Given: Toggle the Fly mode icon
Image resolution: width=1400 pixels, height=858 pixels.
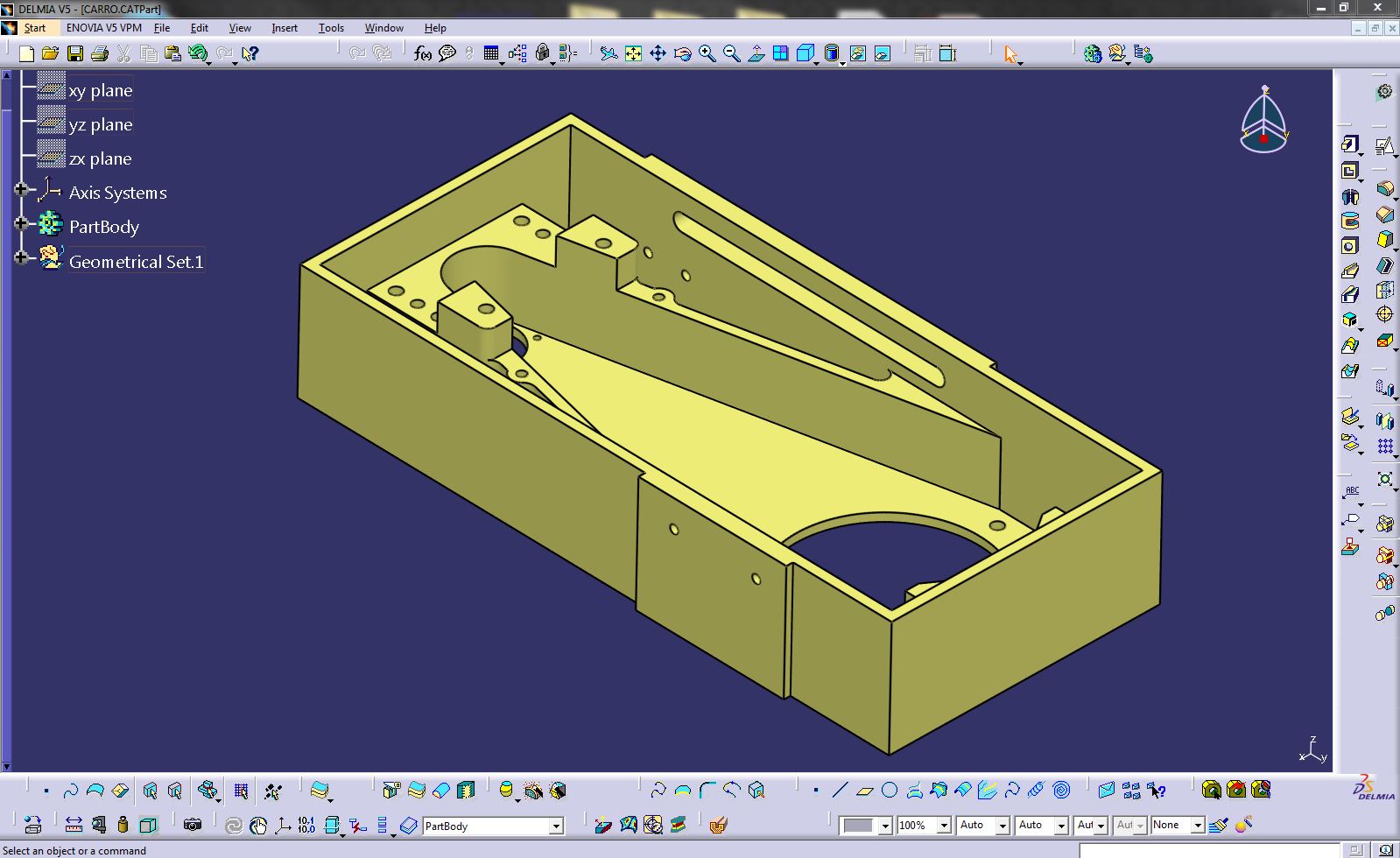Looking at the screenshot, I should [x=609, y=53].
